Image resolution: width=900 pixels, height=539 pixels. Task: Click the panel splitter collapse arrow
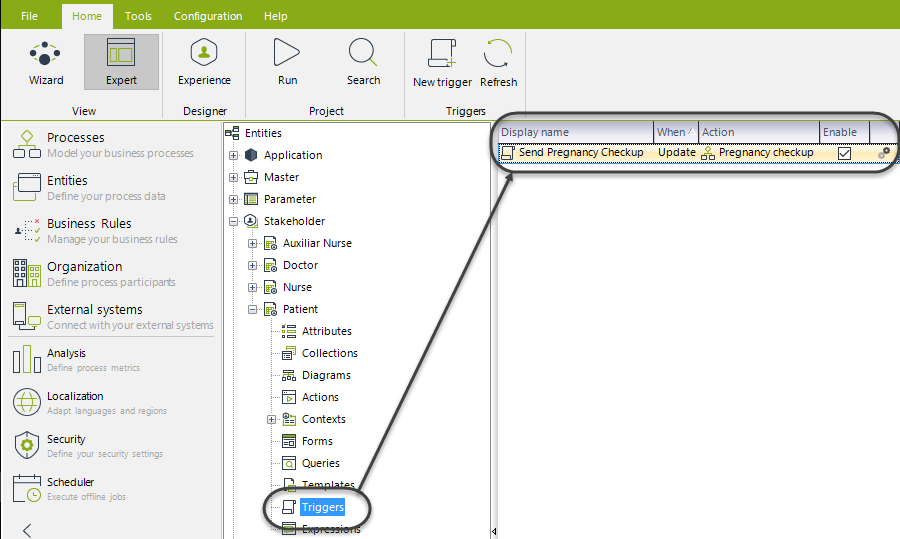coord(494,532)
